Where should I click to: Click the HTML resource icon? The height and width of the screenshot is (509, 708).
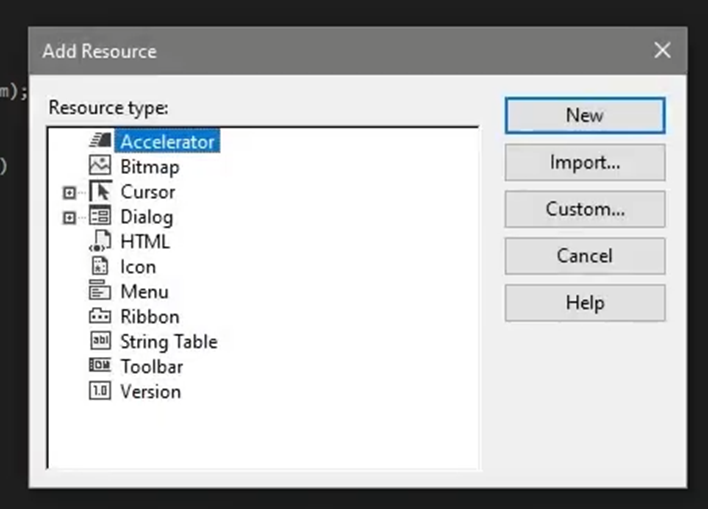pos(100,242)
